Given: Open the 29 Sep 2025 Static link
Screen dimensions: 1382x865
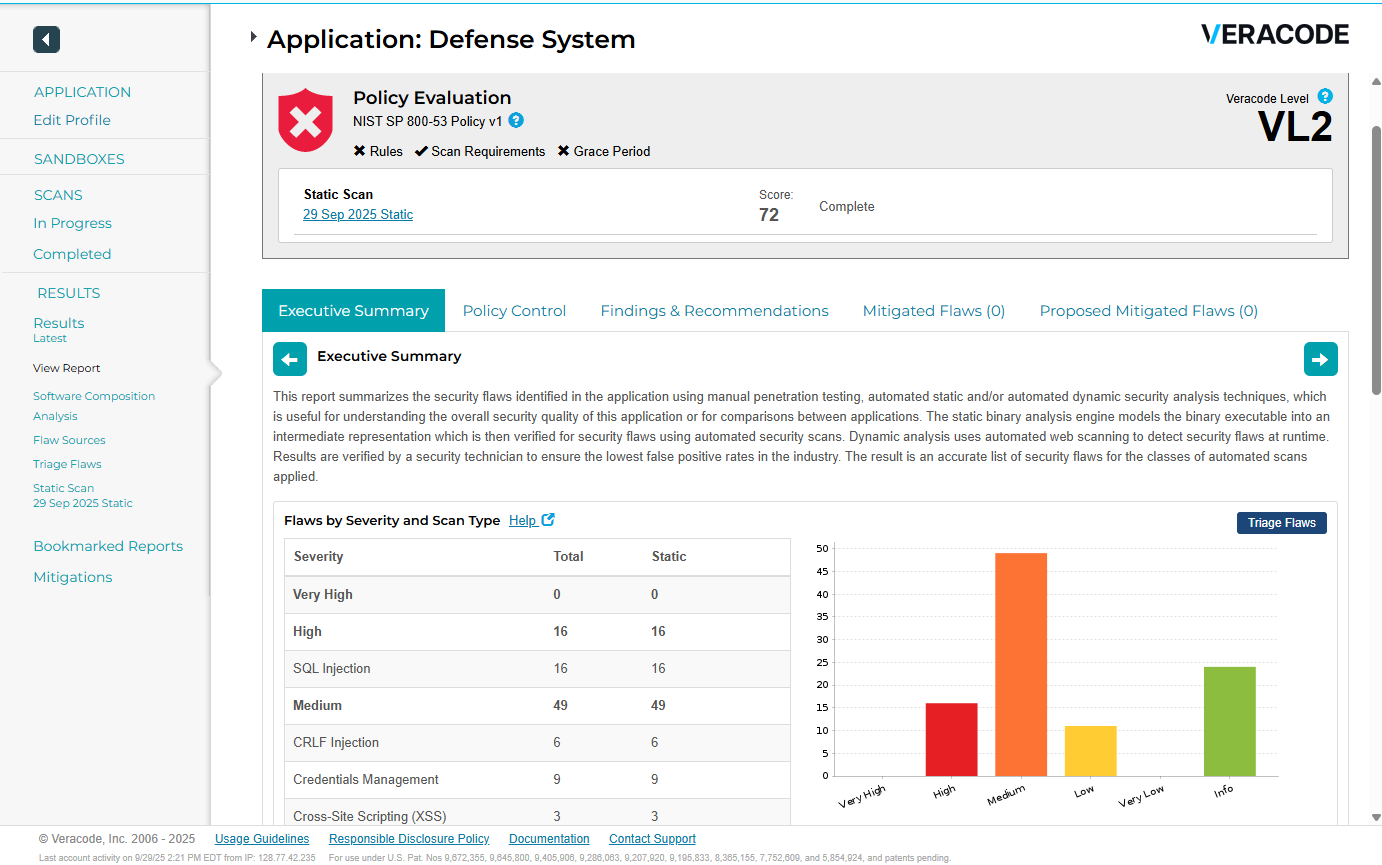Looking at the screenshot, I should click(x=358, y=215).
